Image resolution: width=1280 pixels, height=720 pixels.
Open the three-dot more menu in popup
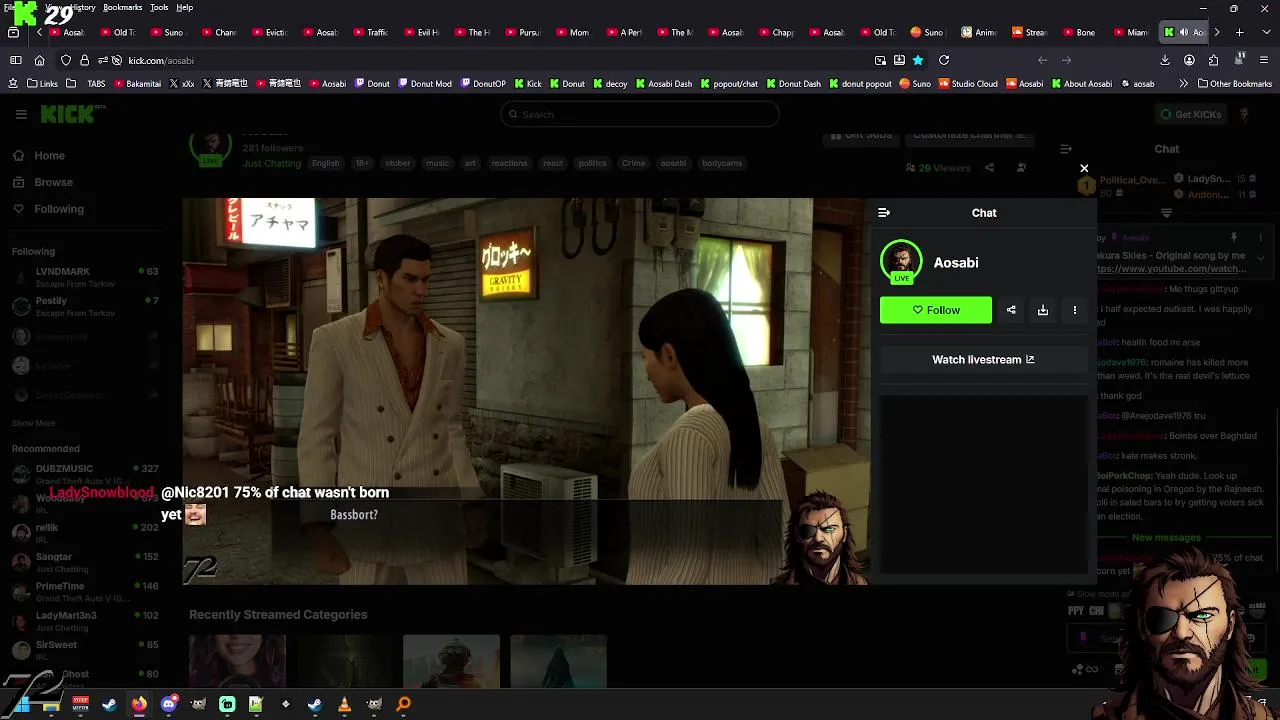[x=1075, y=310]
